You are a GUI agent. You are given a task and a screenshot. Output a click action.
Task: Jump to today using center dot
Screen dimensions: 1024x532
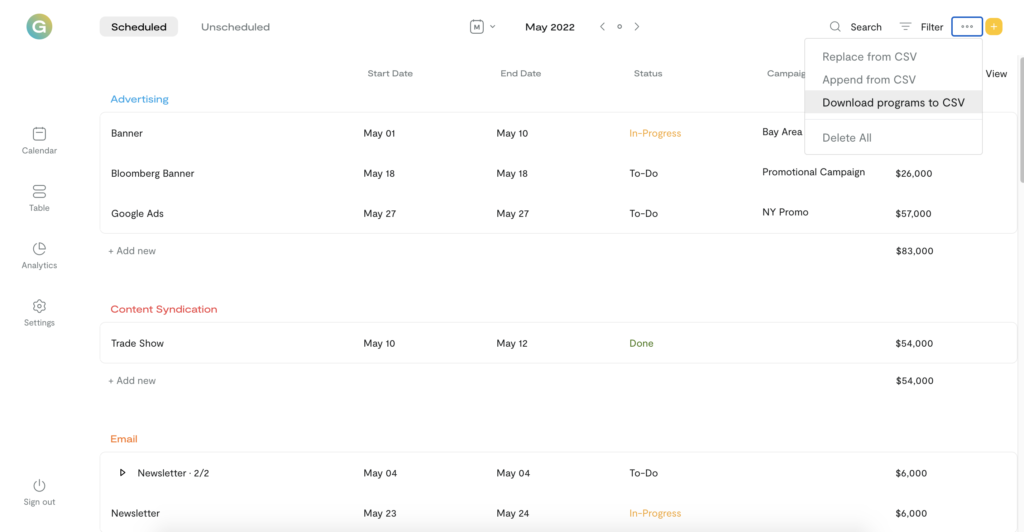(x=620, y=27)
